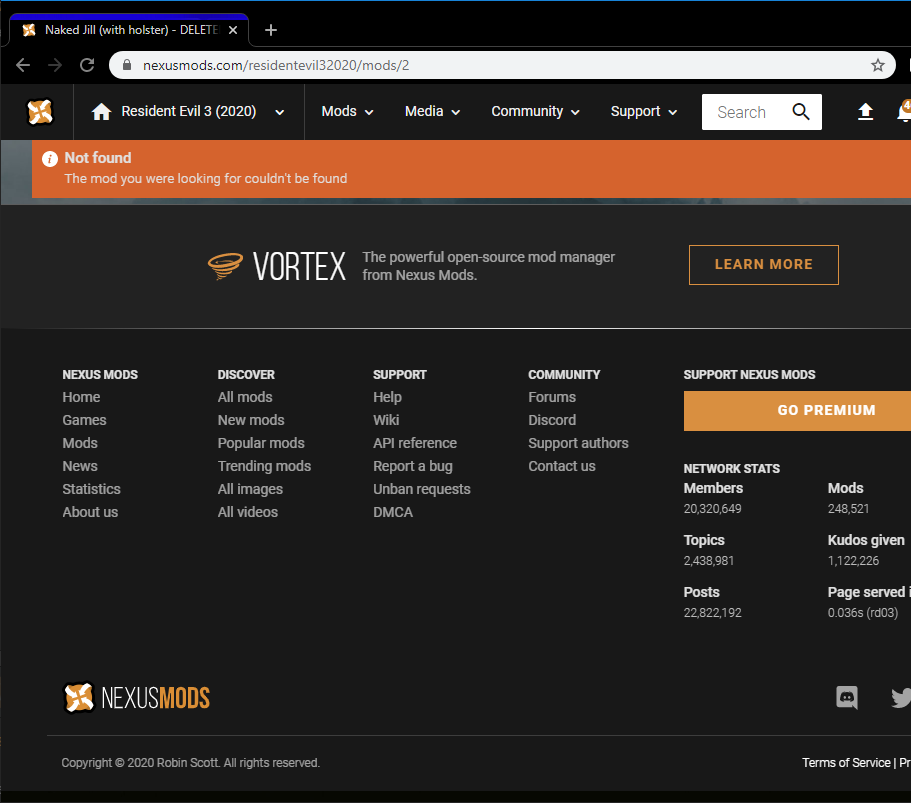Open the All images link
Screen dimensions: 911x803
coord(250,489)
